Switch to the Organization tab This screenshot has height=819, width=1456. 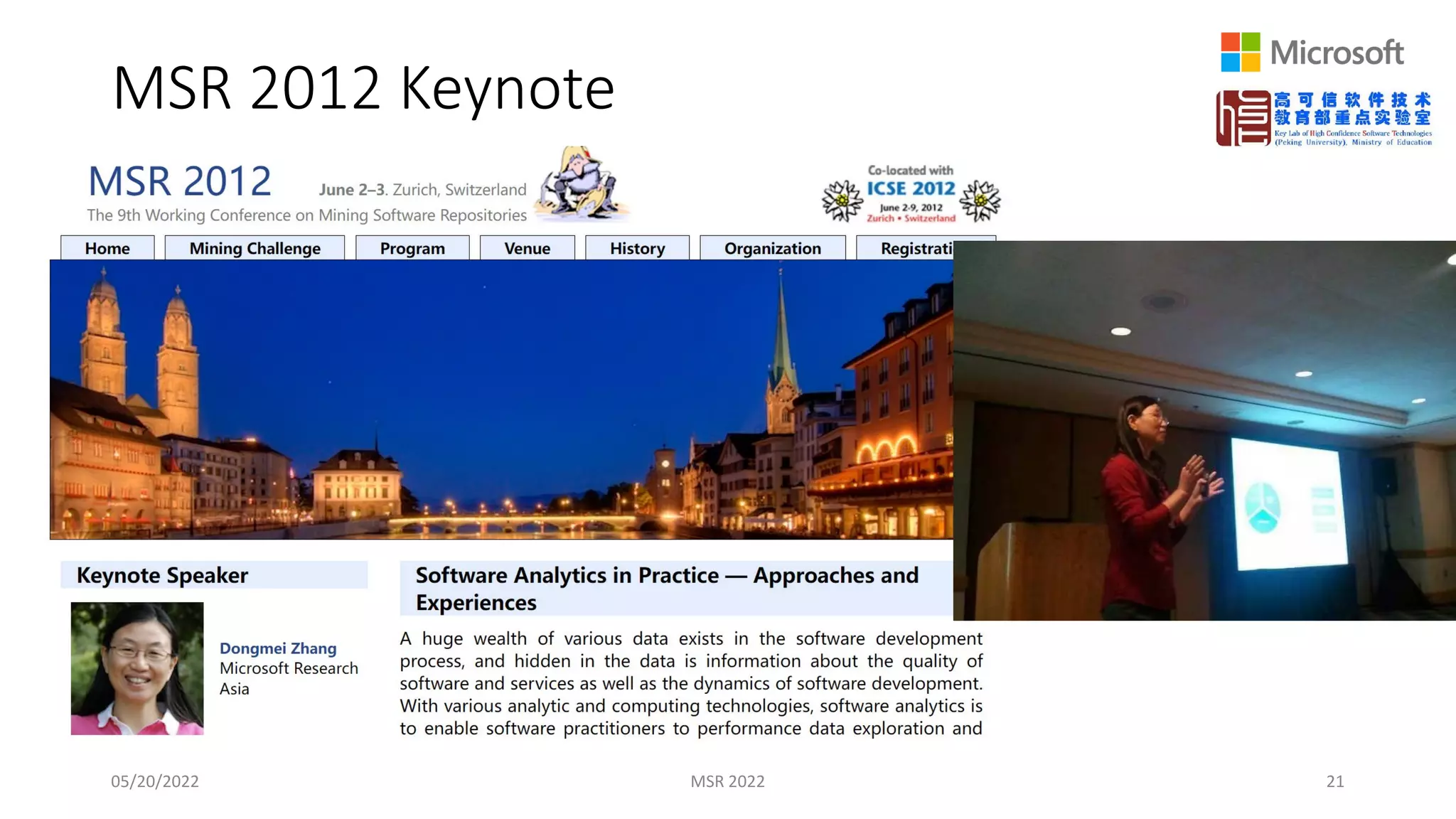[773, 248]
